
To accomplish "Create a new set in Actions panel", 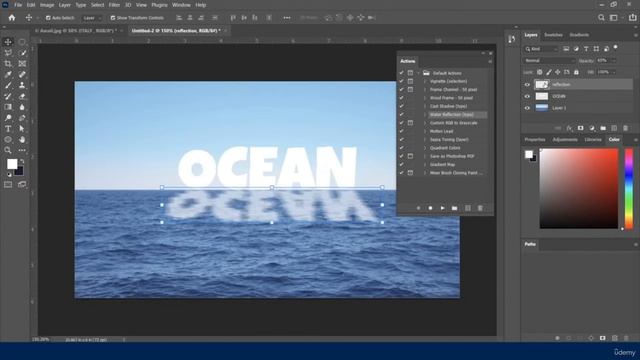I will [455, 208].
